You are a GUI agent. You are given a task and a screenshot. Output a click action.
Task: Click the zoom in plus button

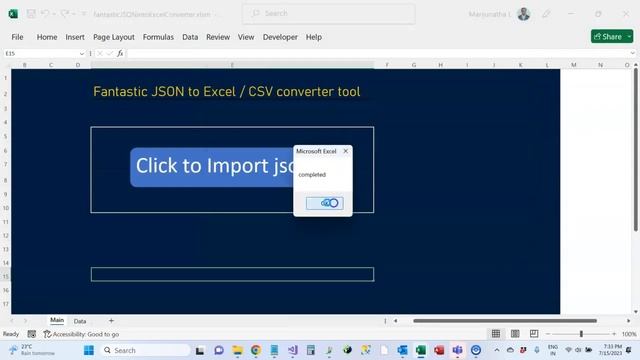click(x=614, y=334)
